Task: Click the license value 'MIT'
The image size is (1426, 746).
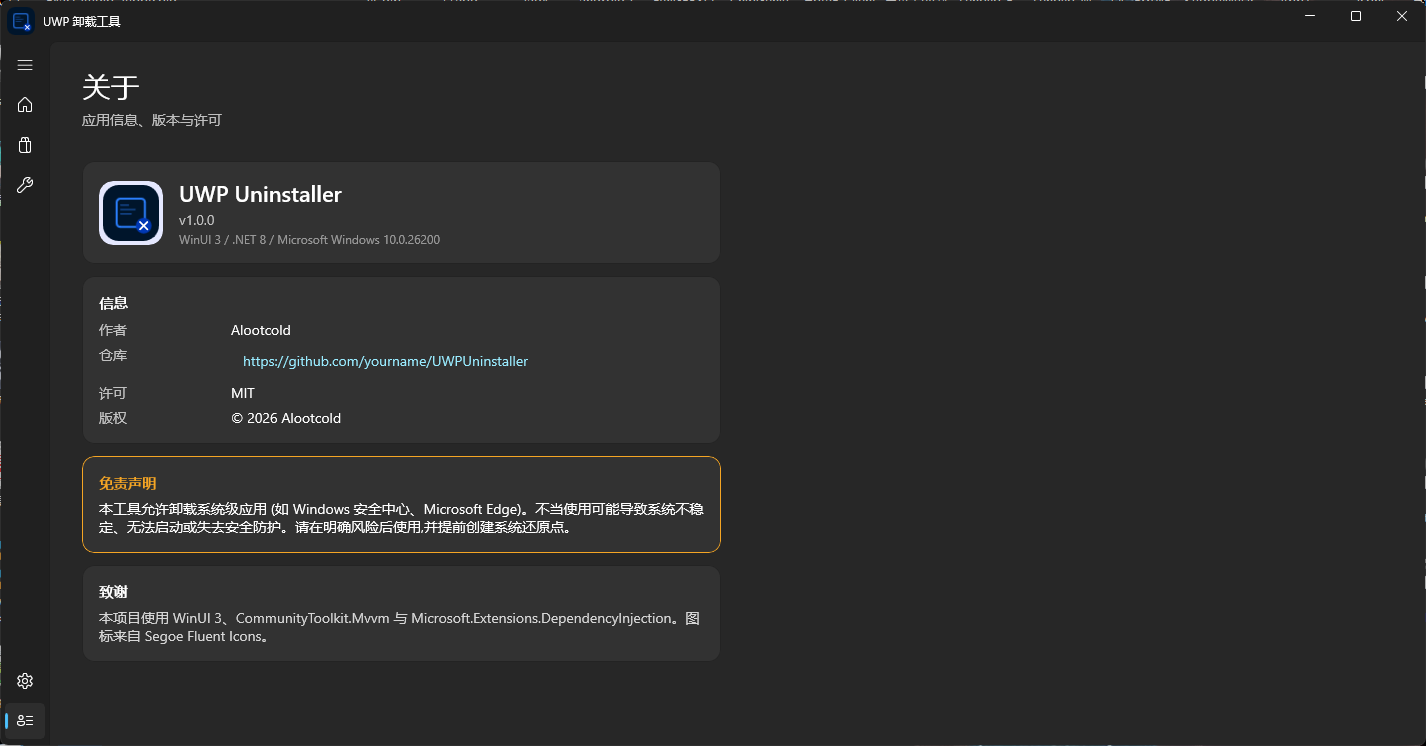Action: tap(243, 393)
